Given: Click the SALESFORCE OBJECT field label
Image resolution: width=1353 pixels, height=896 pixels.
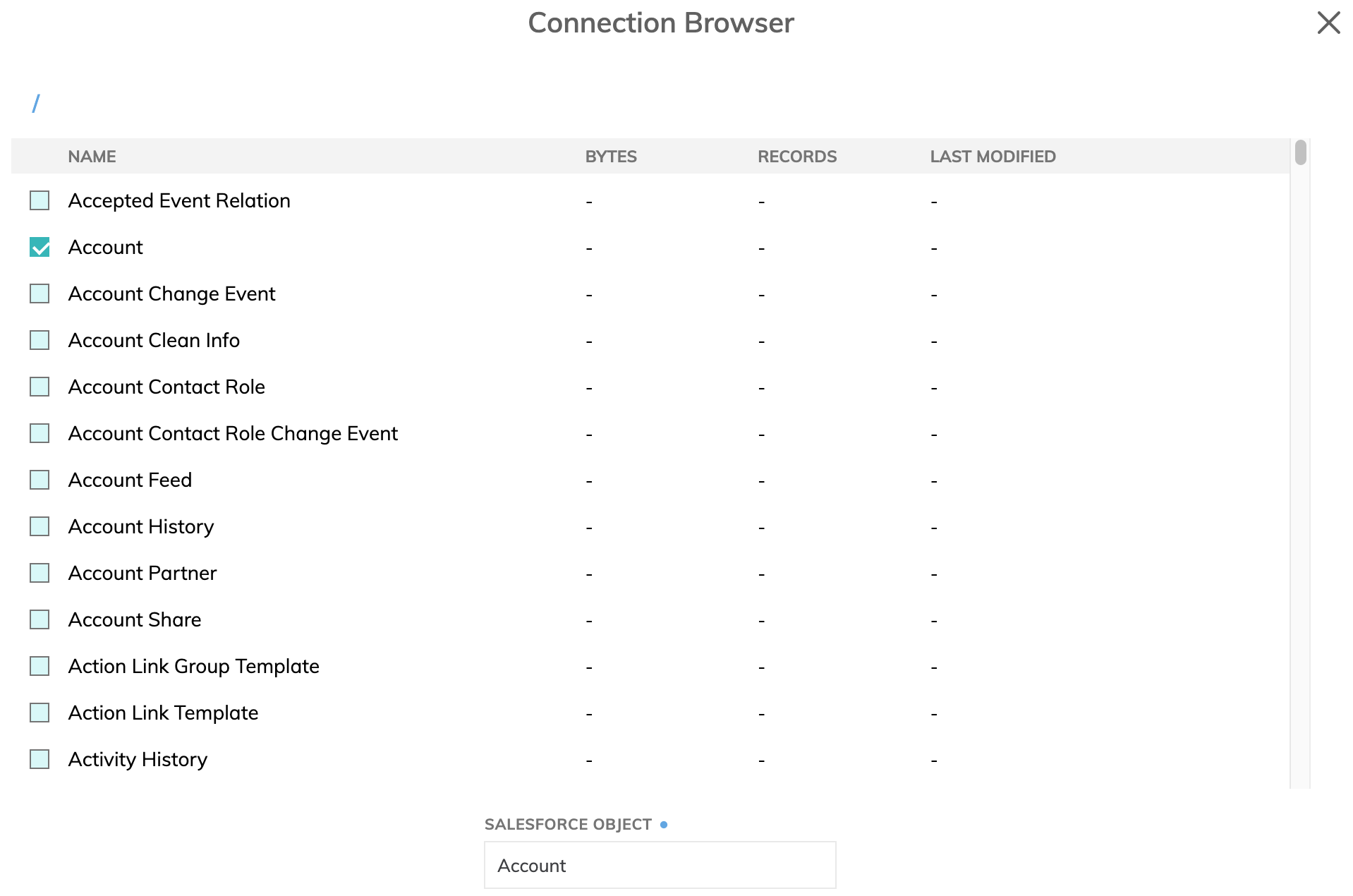Looking at the screenshot, I should [568, 824].
